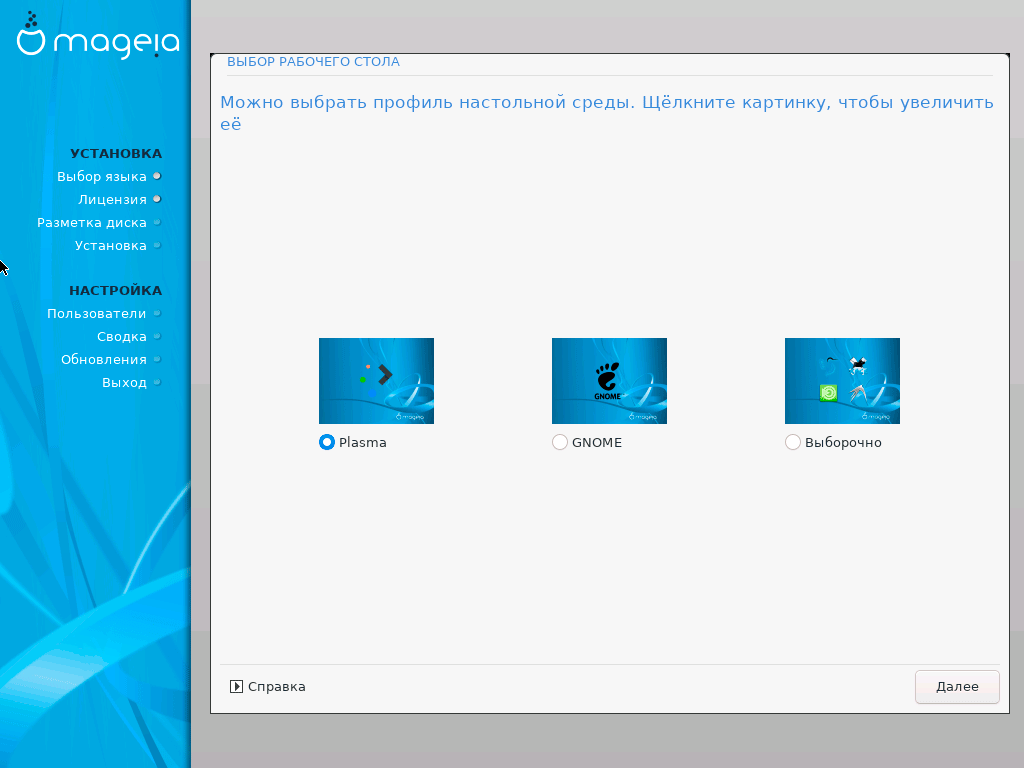Click the step bullet beside Пользователи
This screenshot has width=1024, height=768.
click(x=157, y=314)
